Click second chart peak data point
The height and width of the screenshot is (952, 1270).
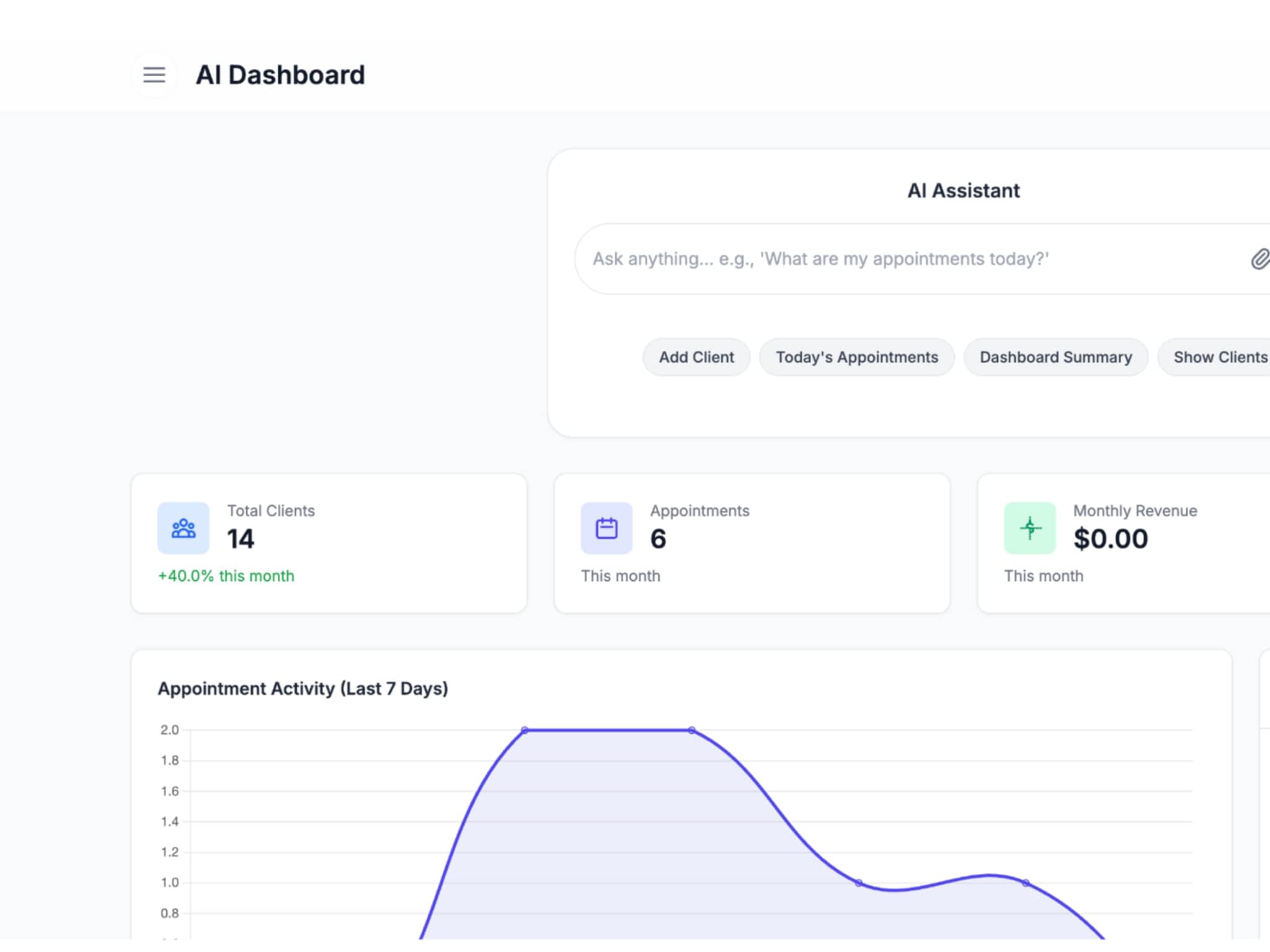pos(691,730)
